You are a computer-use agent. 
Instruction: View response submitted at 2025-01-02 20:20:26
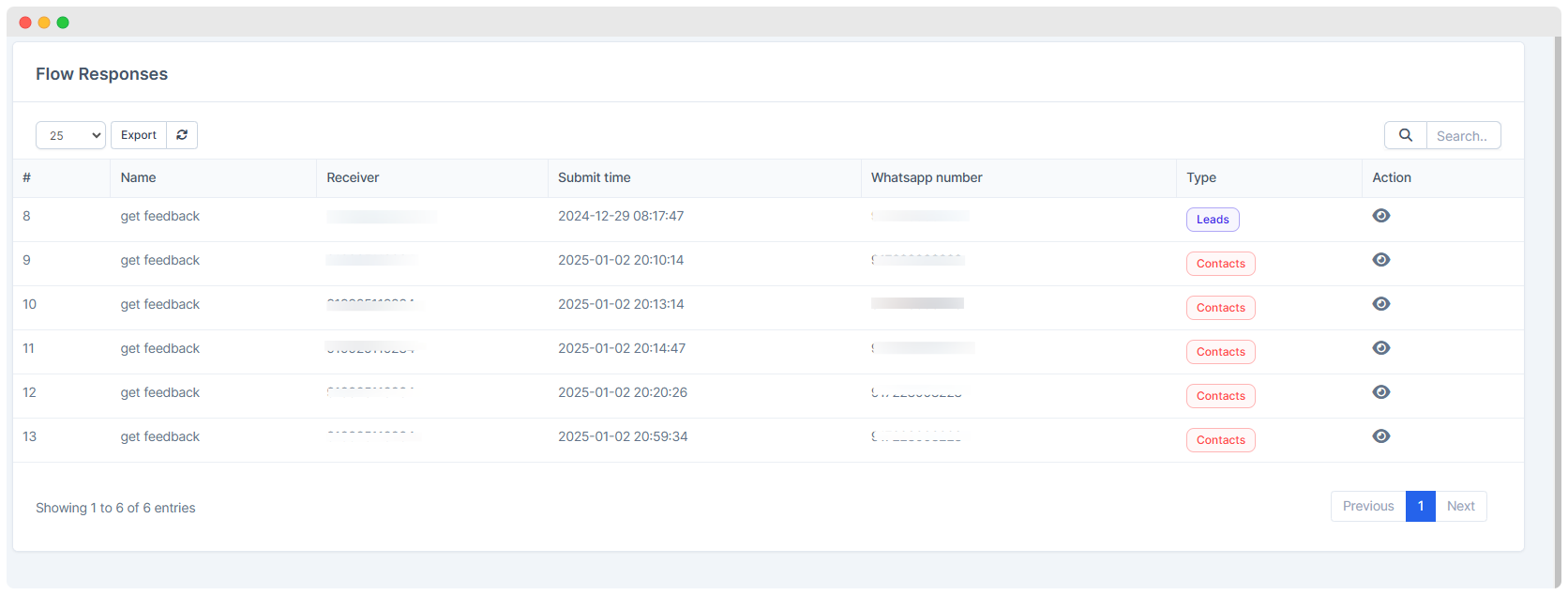pyautogui.click(x=1380, y=392)
